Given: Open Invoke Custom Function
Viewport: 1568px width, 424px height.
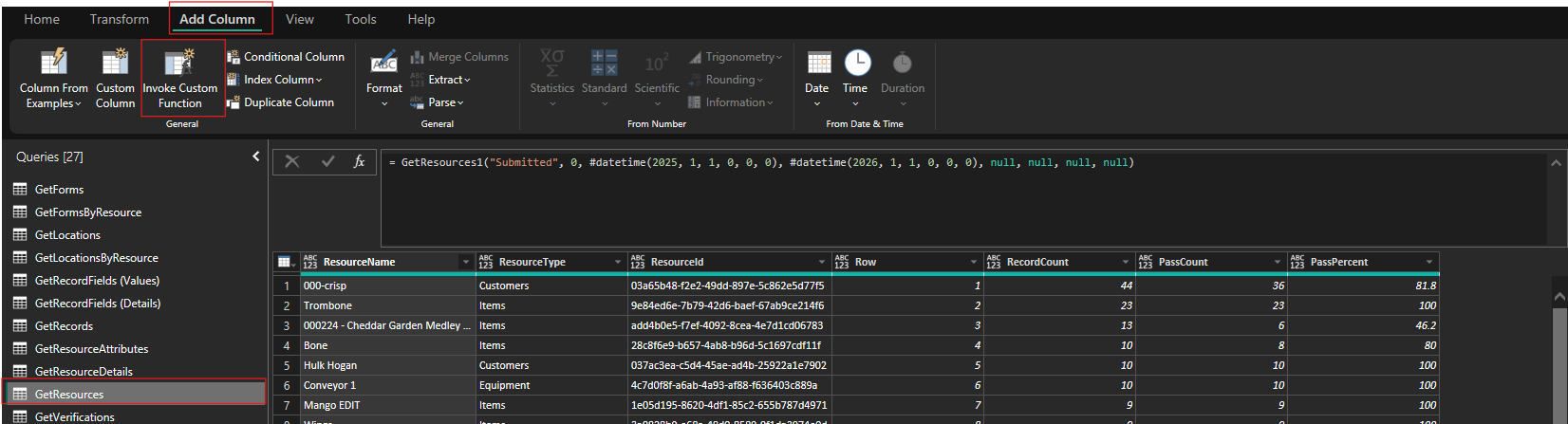Looking at the screenshot, I should coord(179,63).
